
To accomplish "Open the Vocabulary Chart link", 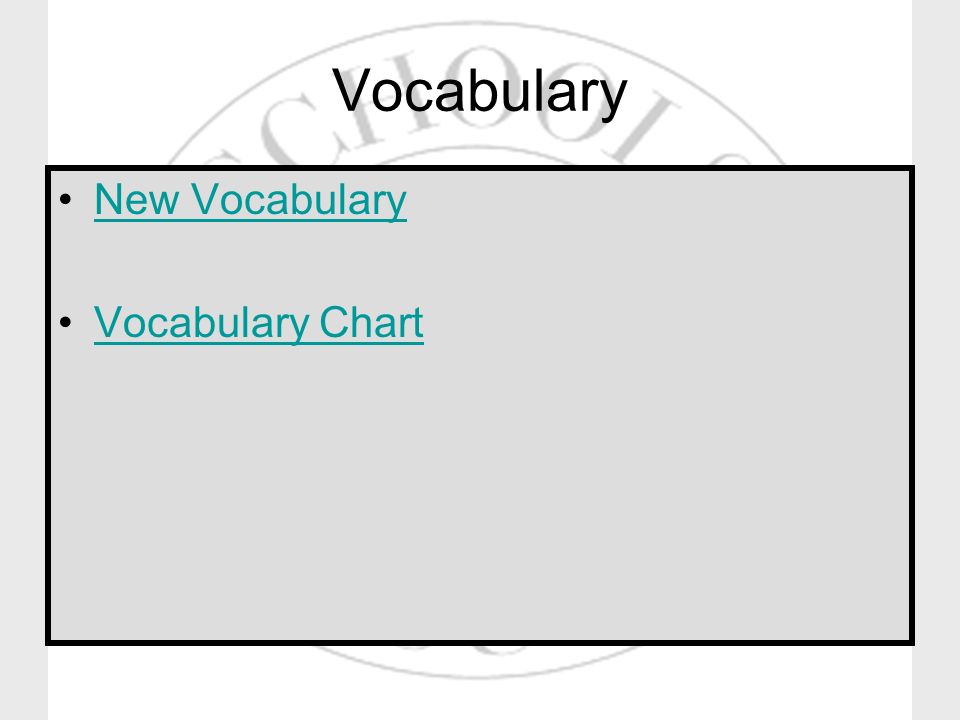I will click(258, 323).
